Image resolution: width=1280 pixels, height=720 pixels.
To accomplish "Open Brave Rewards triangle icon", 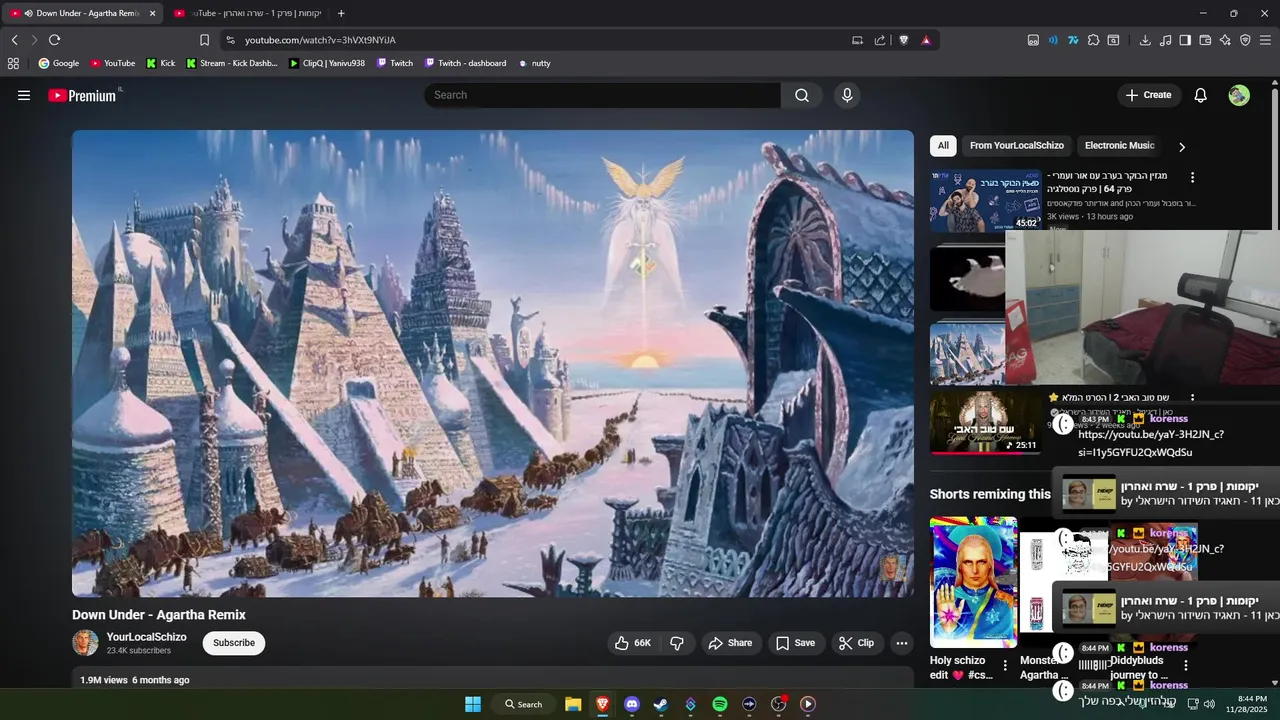I will click(926, 40).
